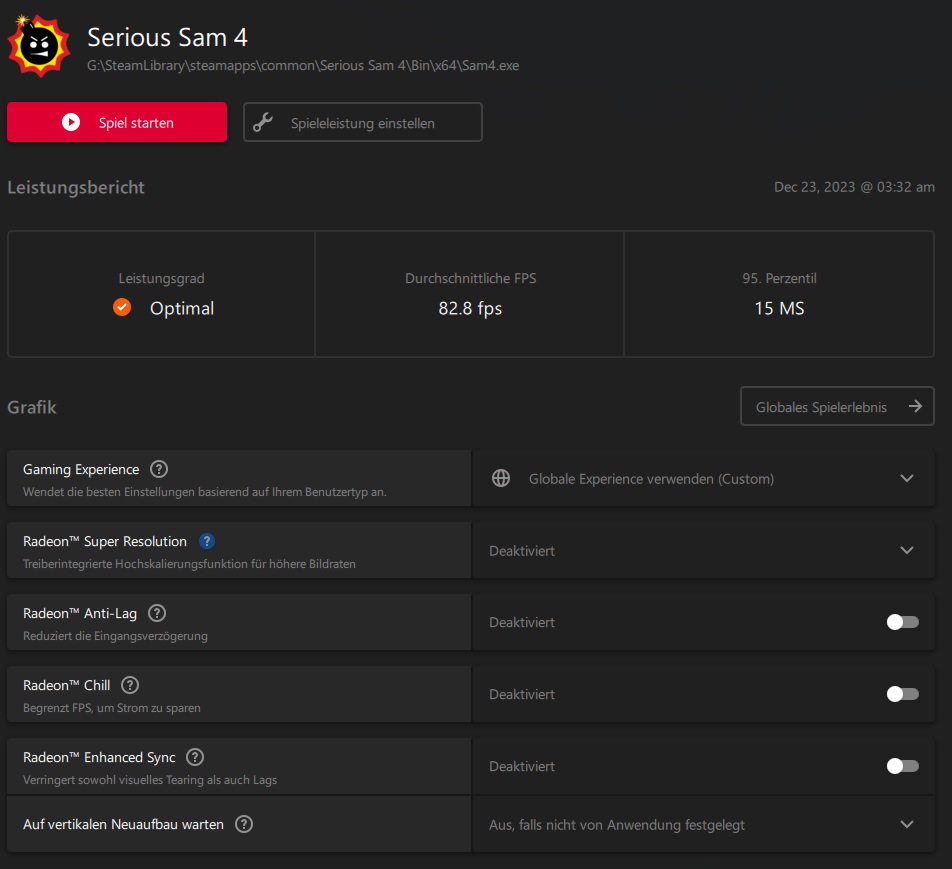
Task: Show help for Radeon Chill
Action: (x=130, y=685)
